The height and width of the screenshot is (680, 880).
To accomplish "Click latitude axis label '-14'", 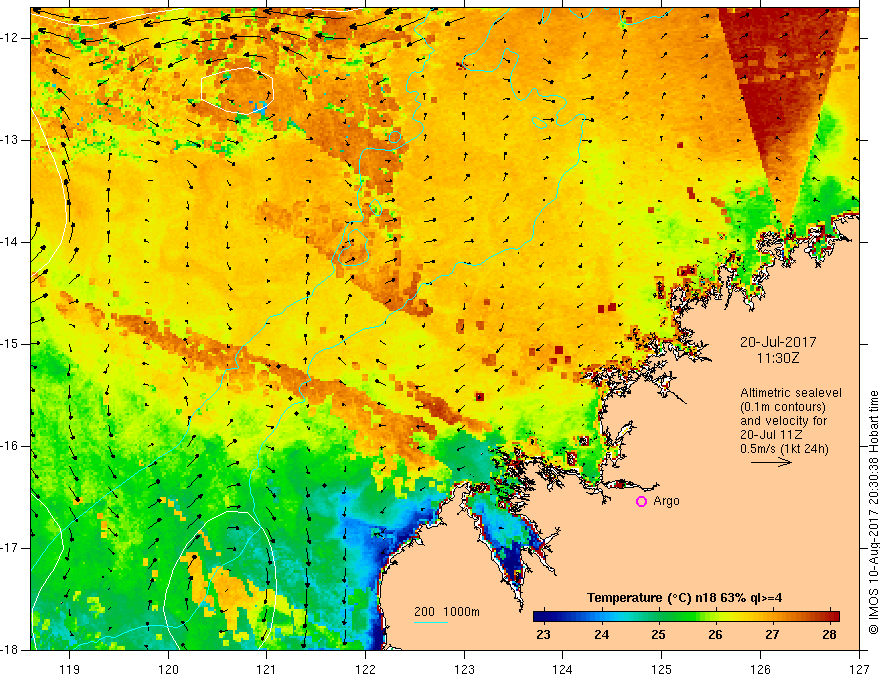I will (11, 242).
